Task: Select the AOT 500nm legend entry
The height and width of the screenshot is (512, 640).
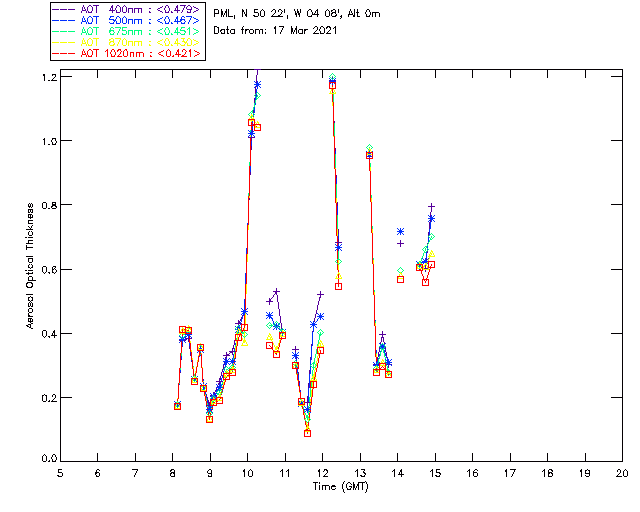Action: tap(128, 21)
